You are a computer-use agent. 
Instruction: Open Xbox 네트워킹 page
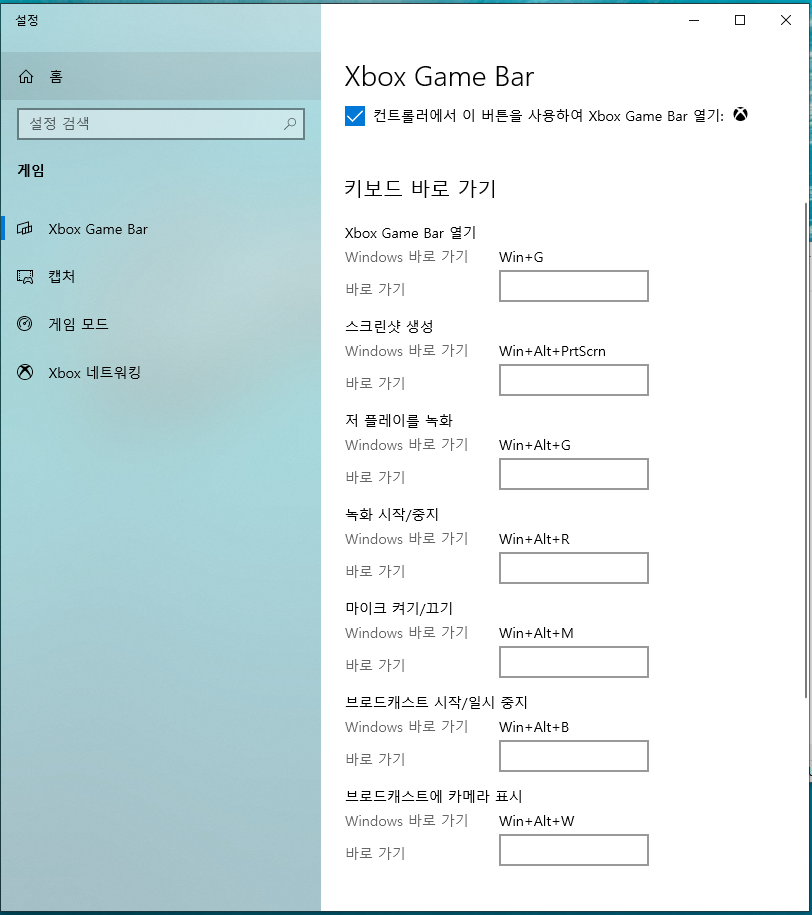[161, 372]
